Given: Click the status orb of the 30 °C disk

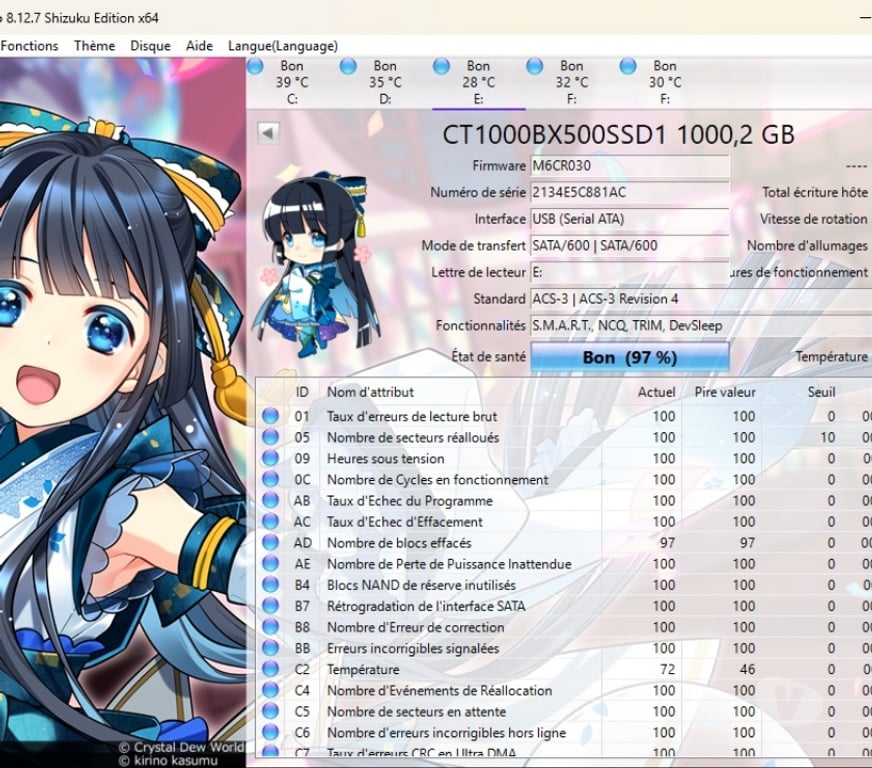Looking at the screenshot, I should click(628, 66).
